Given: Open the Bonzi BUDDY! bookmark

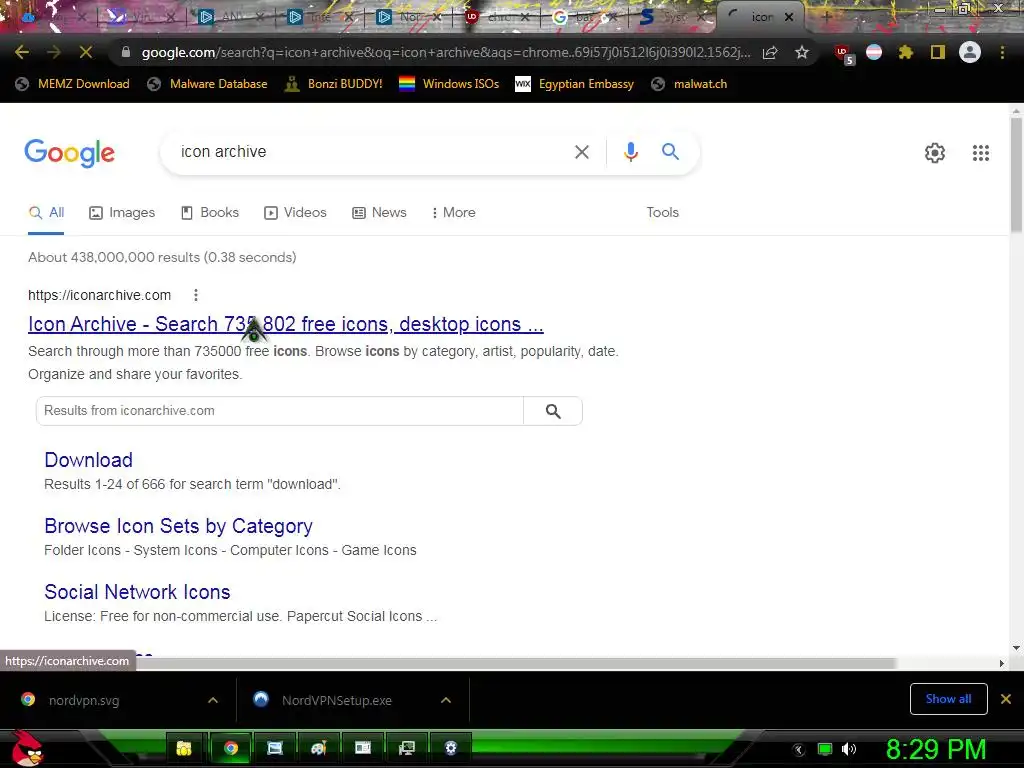Looking at the screenshot, I should [334, 84].
